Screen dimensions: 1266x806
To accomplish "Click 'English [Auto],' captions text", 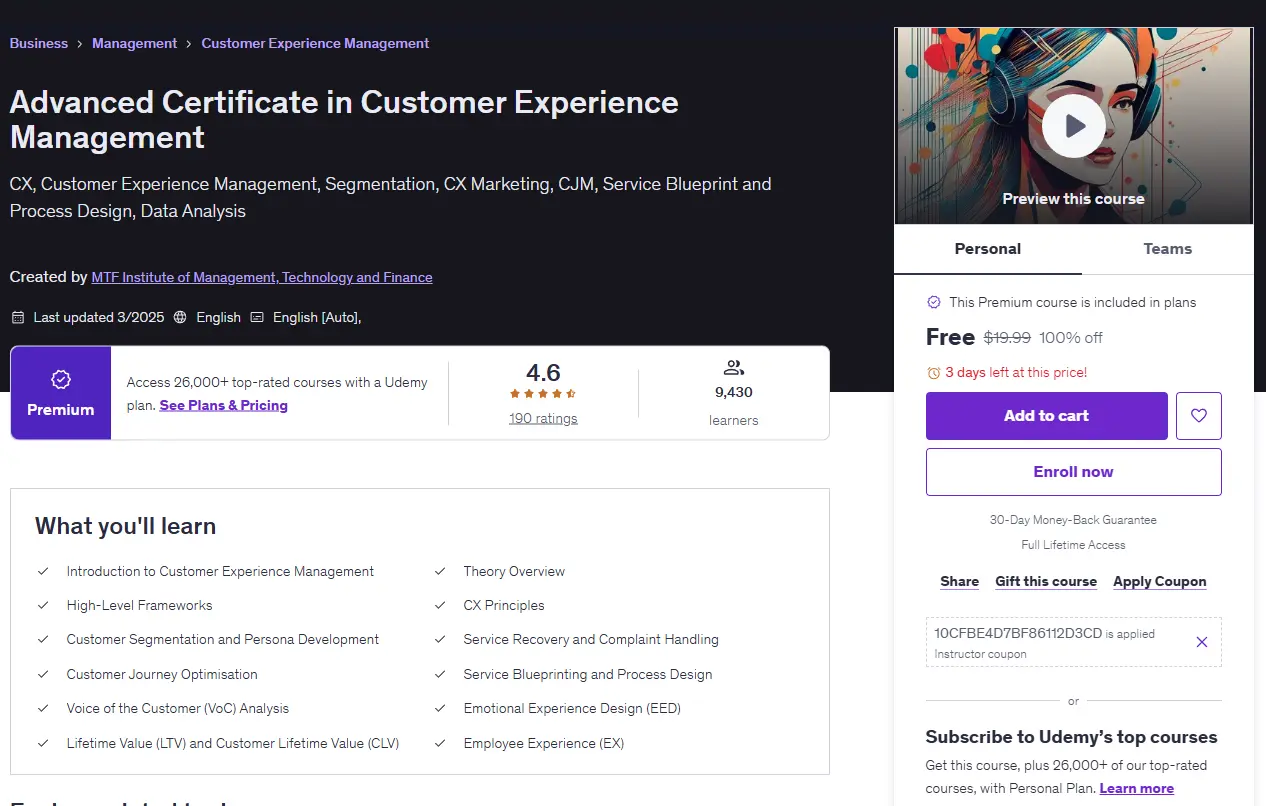I will tap(317, 317).
